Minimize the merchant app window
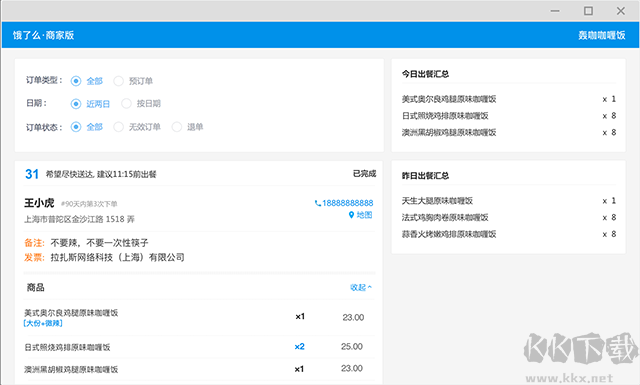 555,11
